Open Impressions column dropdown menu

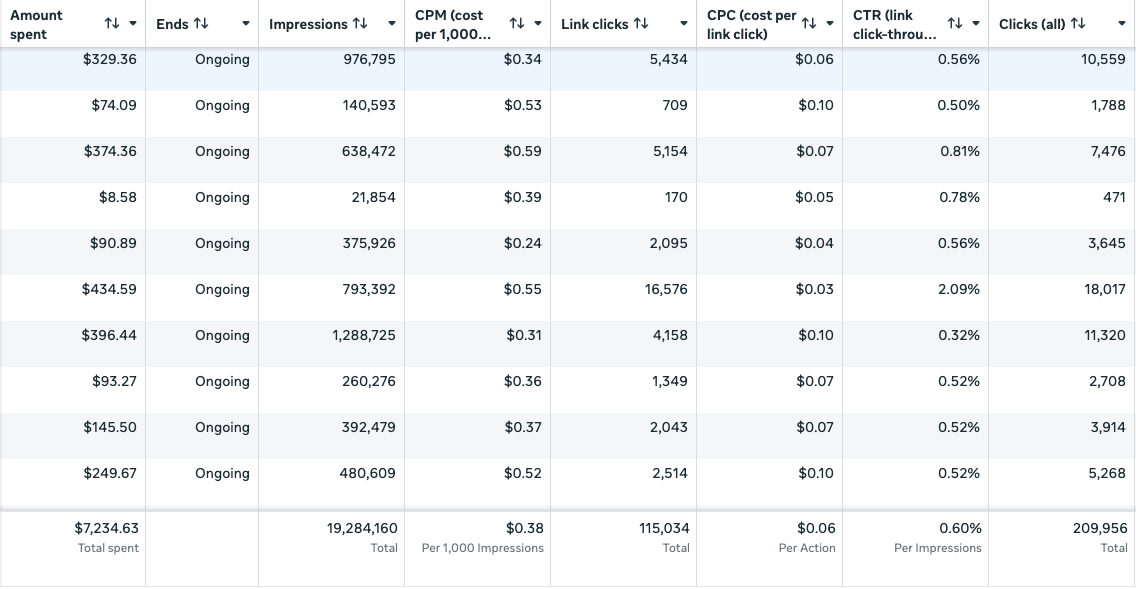(x=392, y=24)
